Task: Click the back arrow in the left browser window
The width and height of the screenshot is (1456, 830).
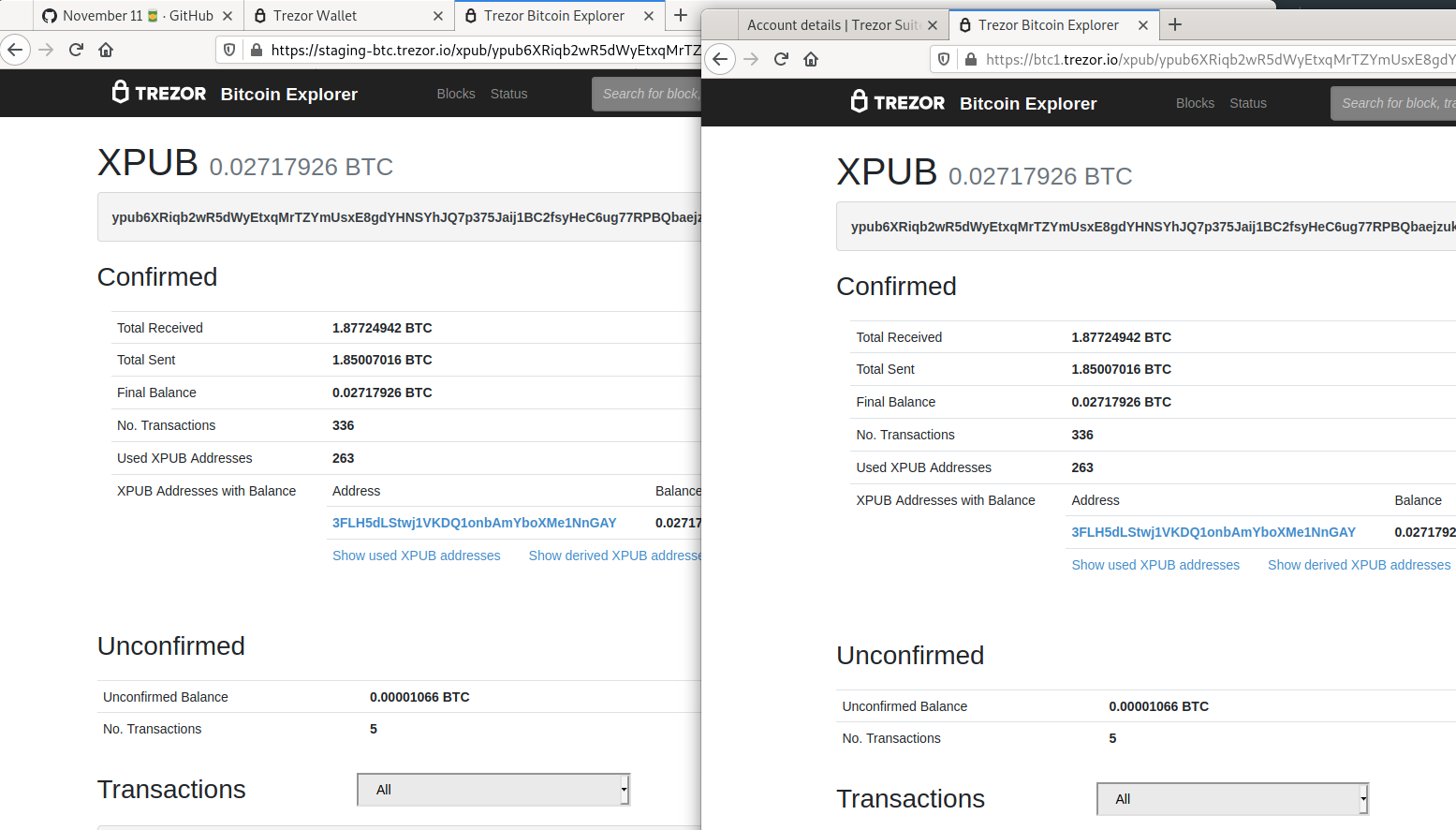Action: (x=16, y=50)
